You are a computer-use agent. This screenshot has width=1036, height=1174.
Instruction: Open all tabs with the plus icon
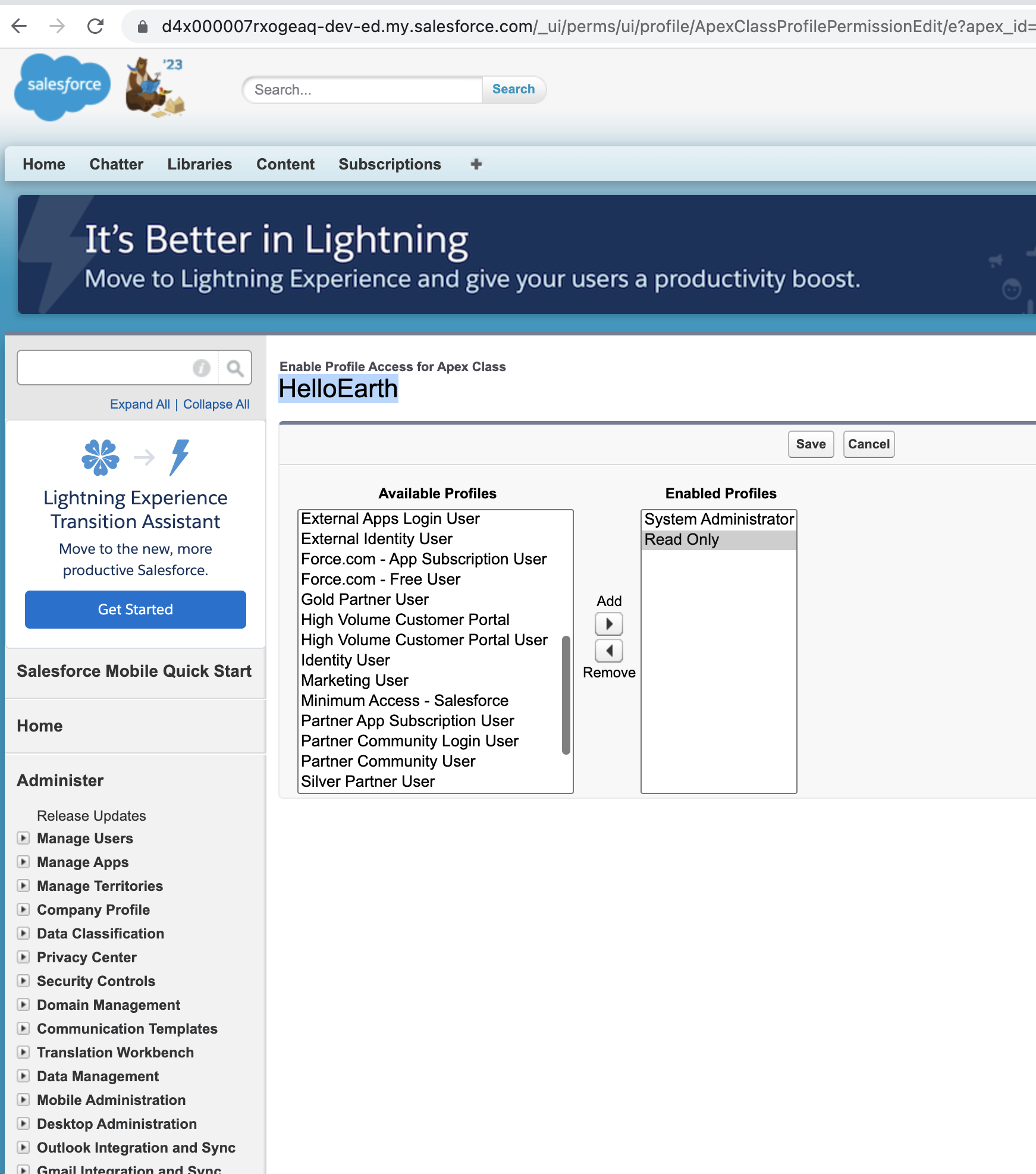[476, 164]
